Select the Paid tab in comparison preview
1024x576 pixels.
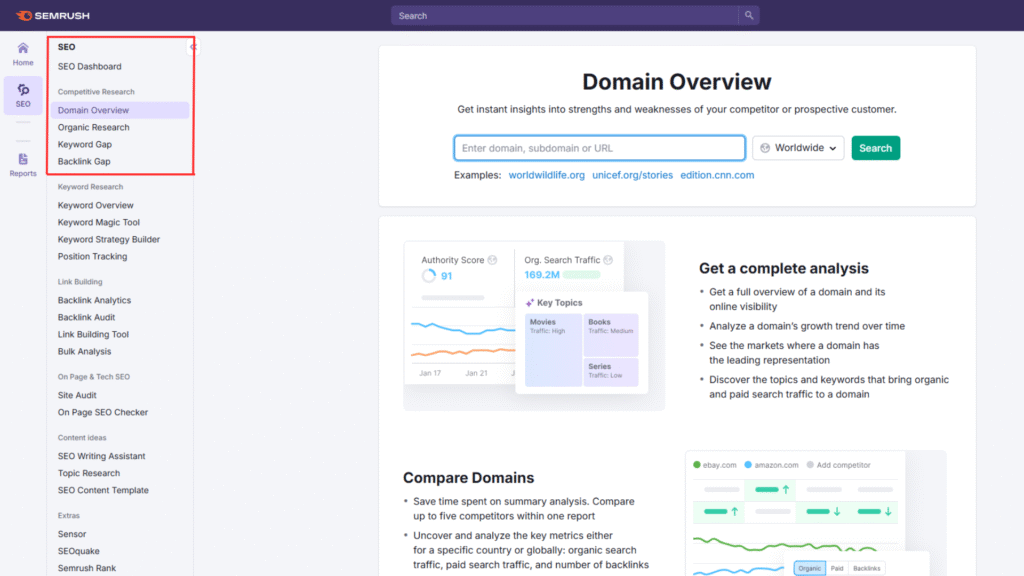coord(837,568)
